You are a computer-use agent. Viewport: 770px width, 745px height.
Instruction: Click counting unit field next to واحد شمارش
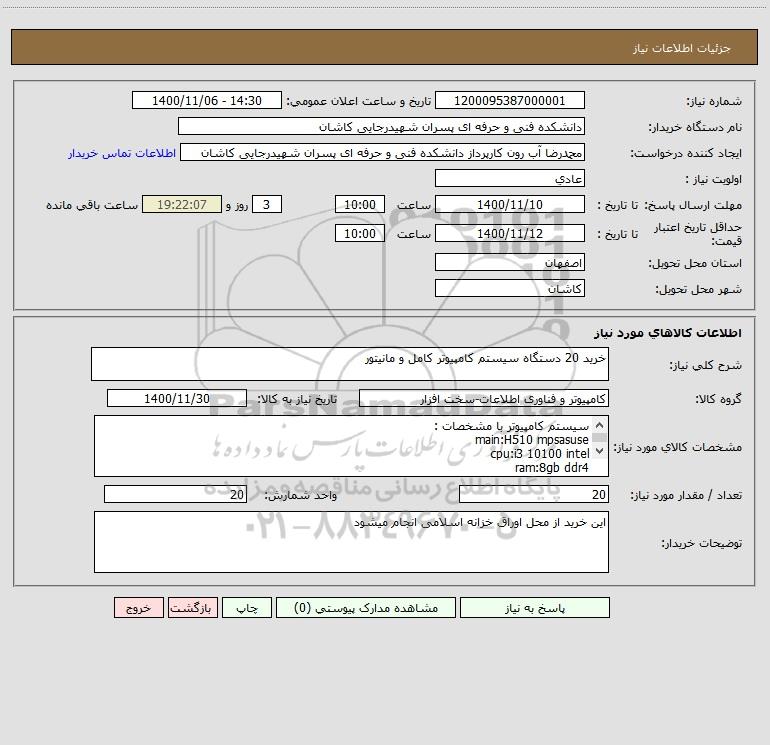coord(175,495)
